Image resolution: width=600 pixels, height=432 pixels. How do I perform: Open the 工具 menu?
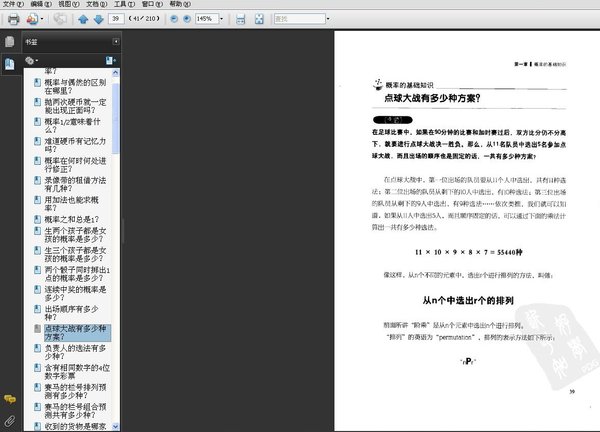[x=124, y=4]
